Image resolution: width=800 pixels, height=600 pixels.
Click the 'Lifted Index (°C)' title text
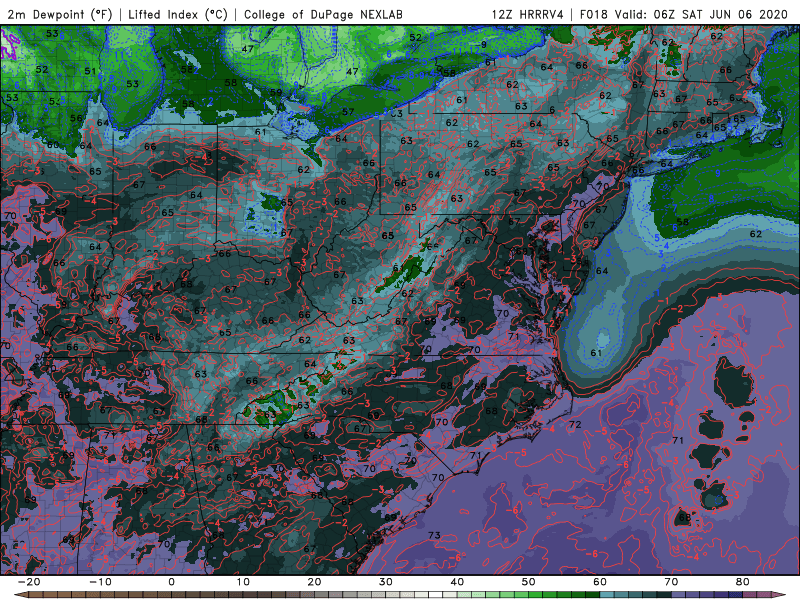[178, 14]
